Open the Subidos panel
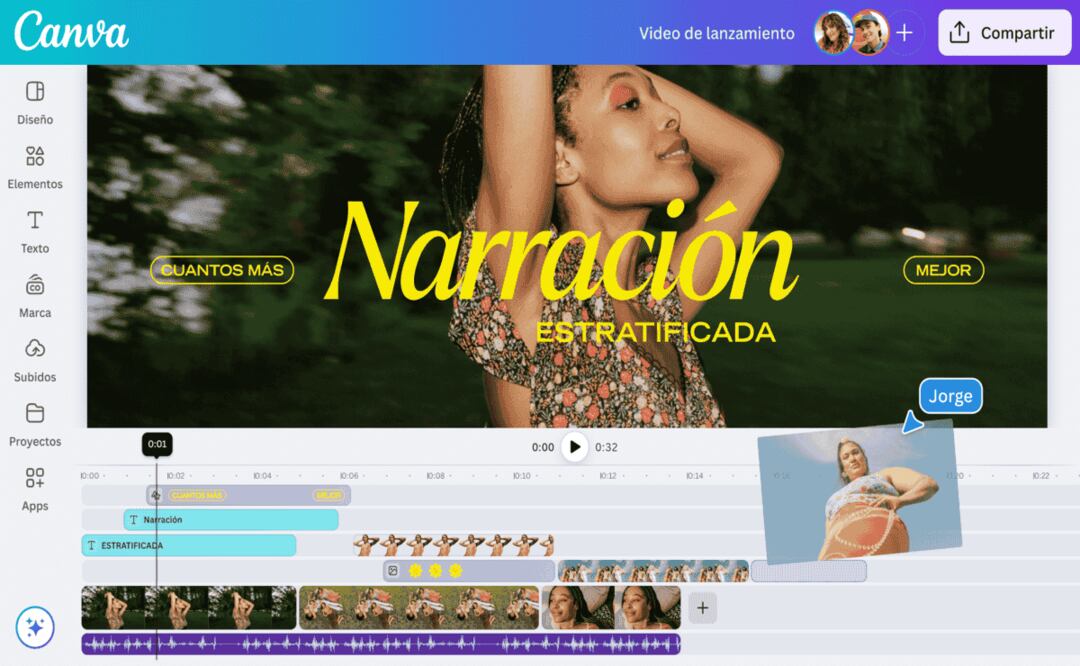 click(x=35, y=360)
